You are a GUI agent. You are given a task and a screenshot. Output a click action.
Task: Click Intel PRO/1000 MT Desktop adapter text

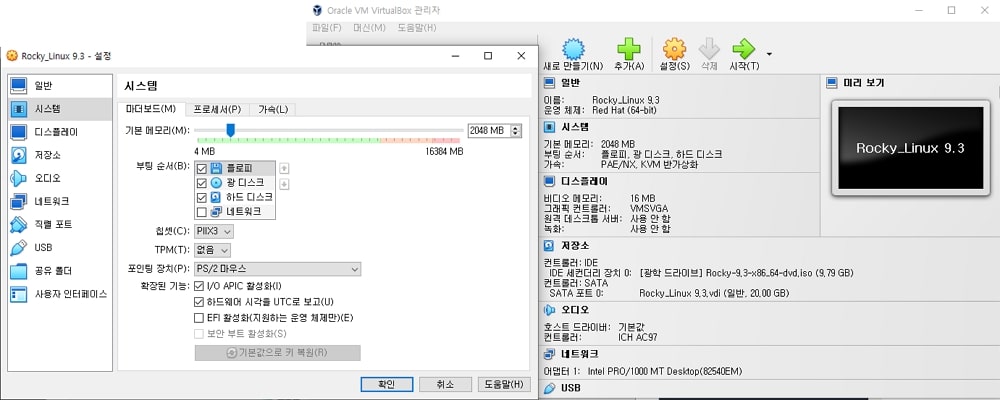pos(665,371)
